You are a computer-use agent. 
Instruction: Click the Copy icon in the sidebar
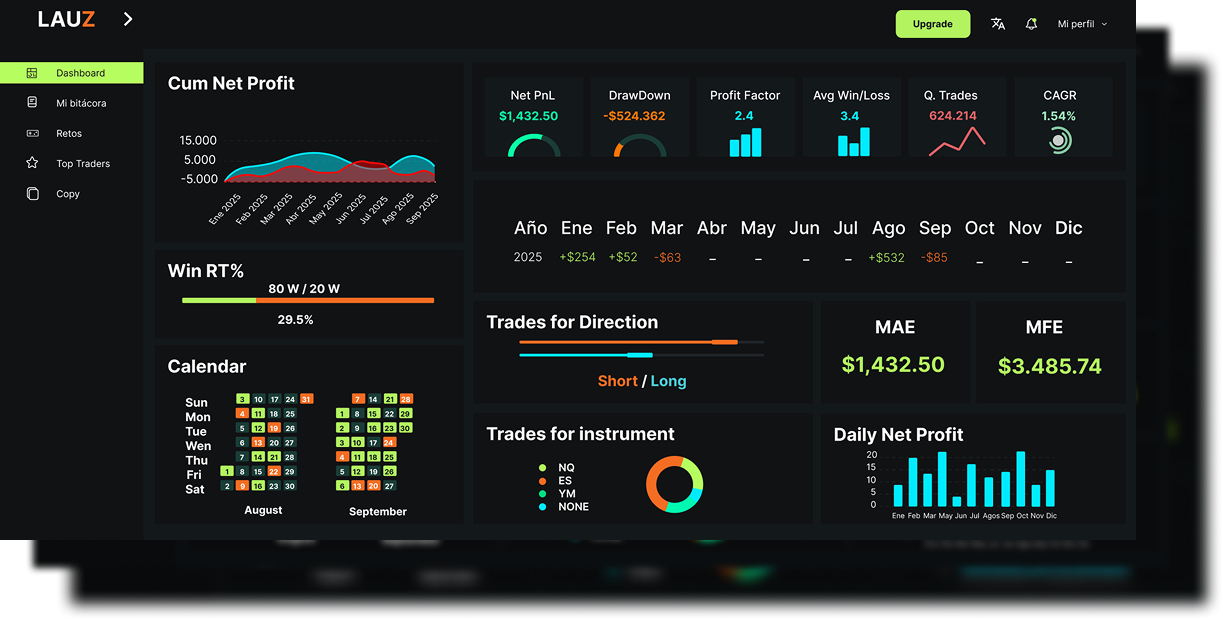pyautogui.click(x=35, y=193)
